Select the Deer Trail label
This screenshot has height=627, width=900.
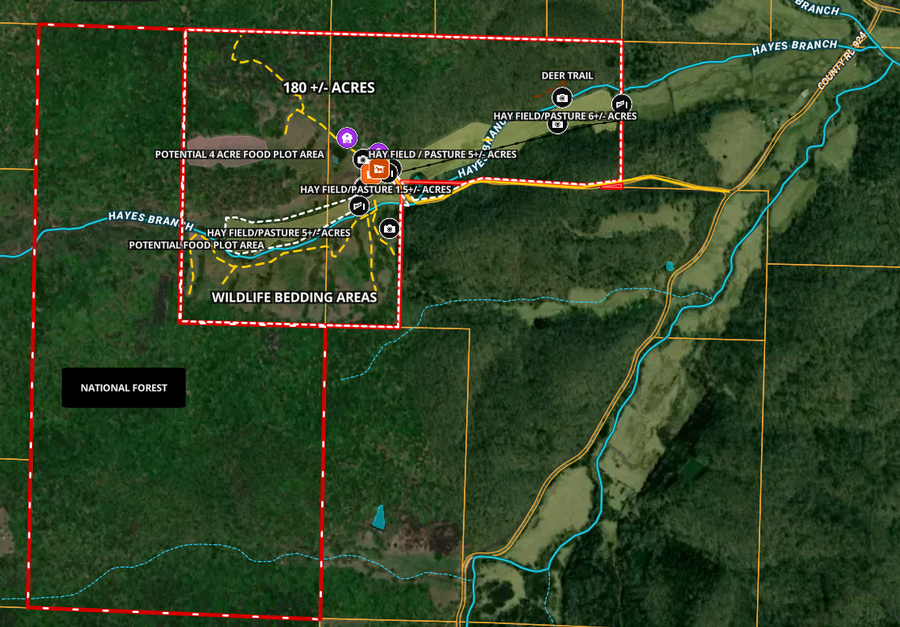(x=567, y=75)
